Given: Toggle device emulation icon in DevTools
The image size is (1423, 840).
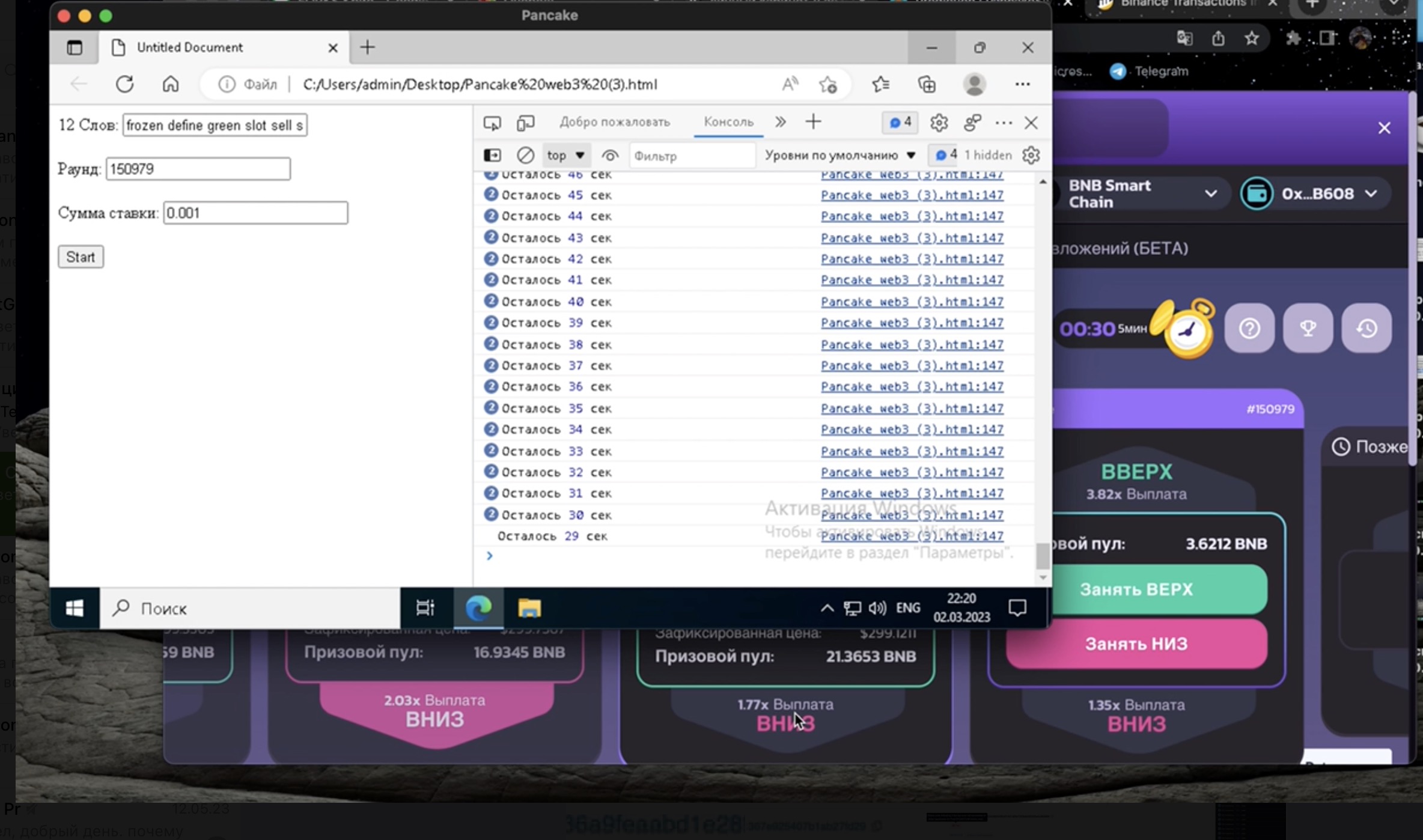Looking at the screenshot, I should point(525,123).
